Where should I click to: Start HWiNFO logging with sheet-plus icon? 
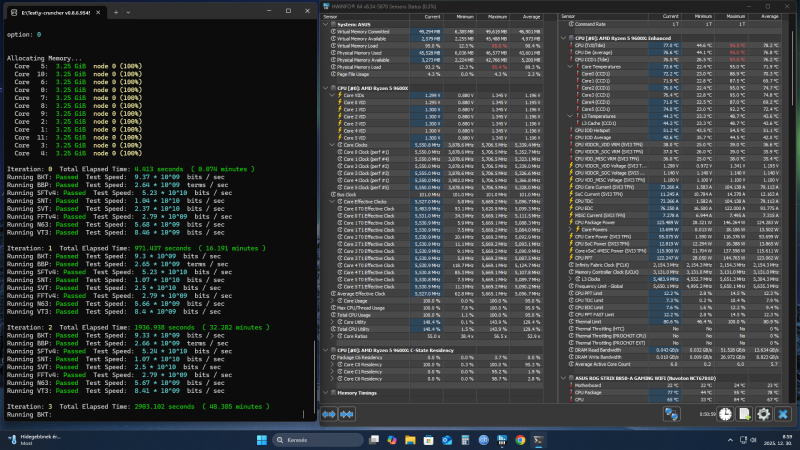coord(744,414)
